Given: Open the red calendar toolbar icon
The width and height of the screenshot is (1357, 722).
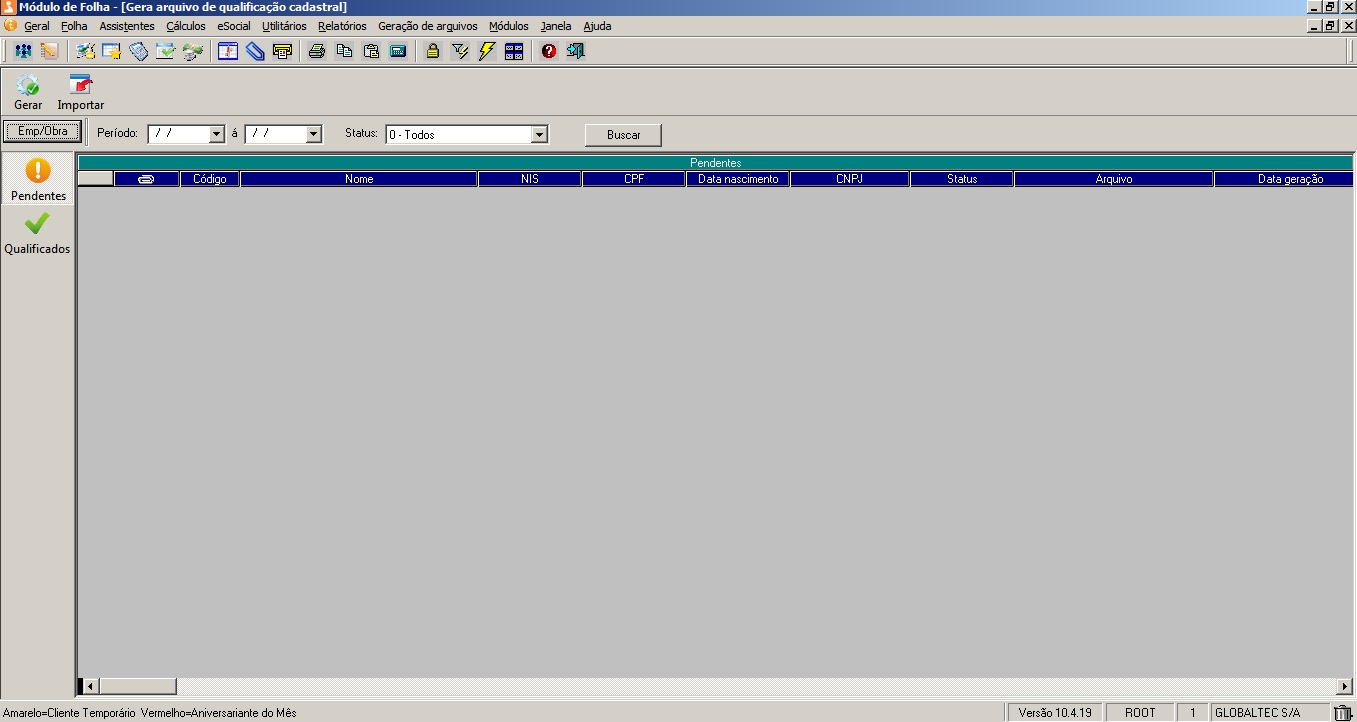Looking at the screenshot, I should 228,51.
